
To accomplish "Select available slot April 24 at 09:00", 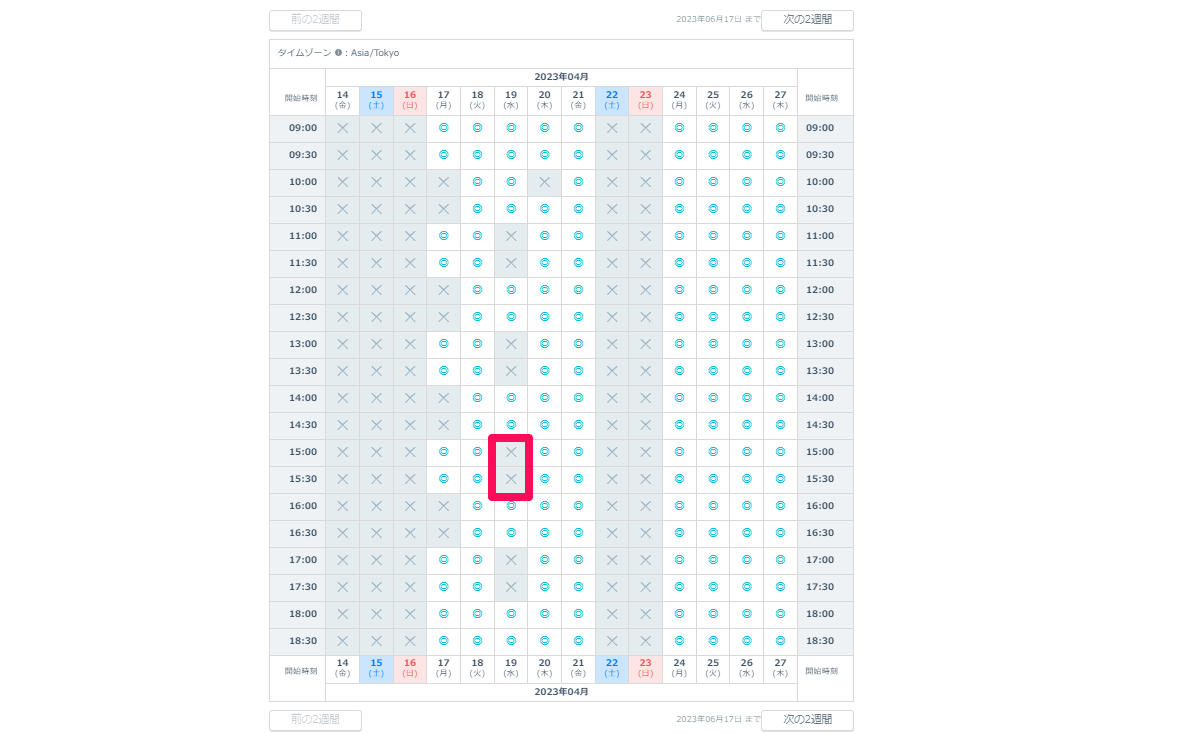I will tap(679, 128).
